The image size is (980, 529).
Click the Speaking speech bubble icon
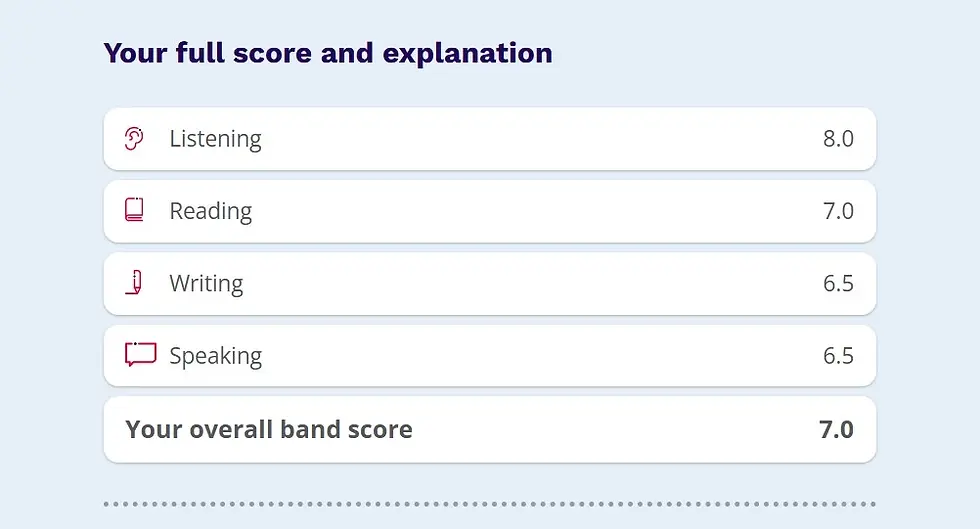[140, 355]
